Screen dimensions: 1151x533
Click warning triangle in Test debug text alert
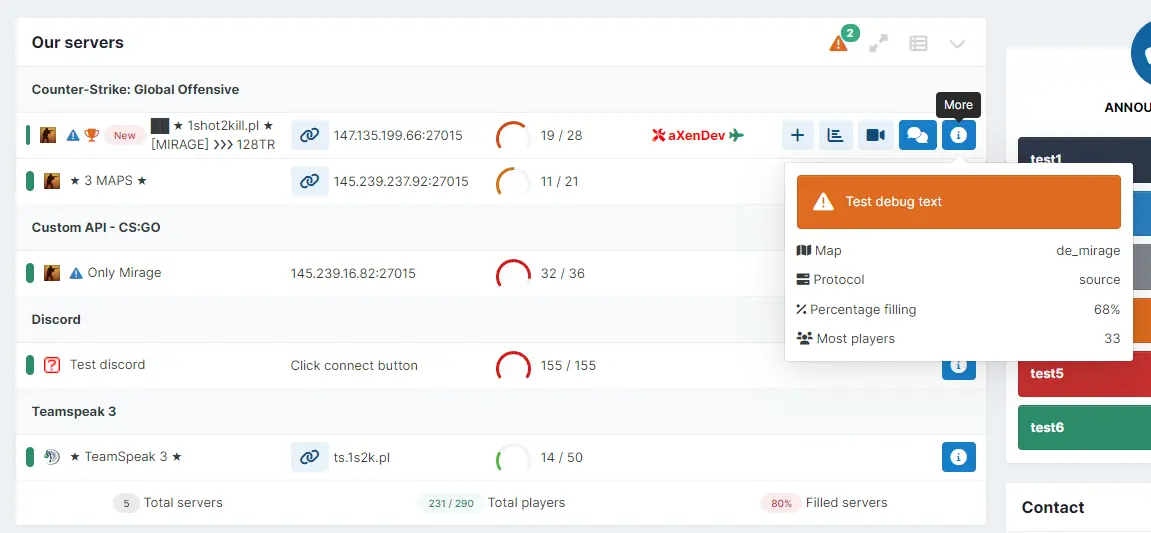coord(824,202)
